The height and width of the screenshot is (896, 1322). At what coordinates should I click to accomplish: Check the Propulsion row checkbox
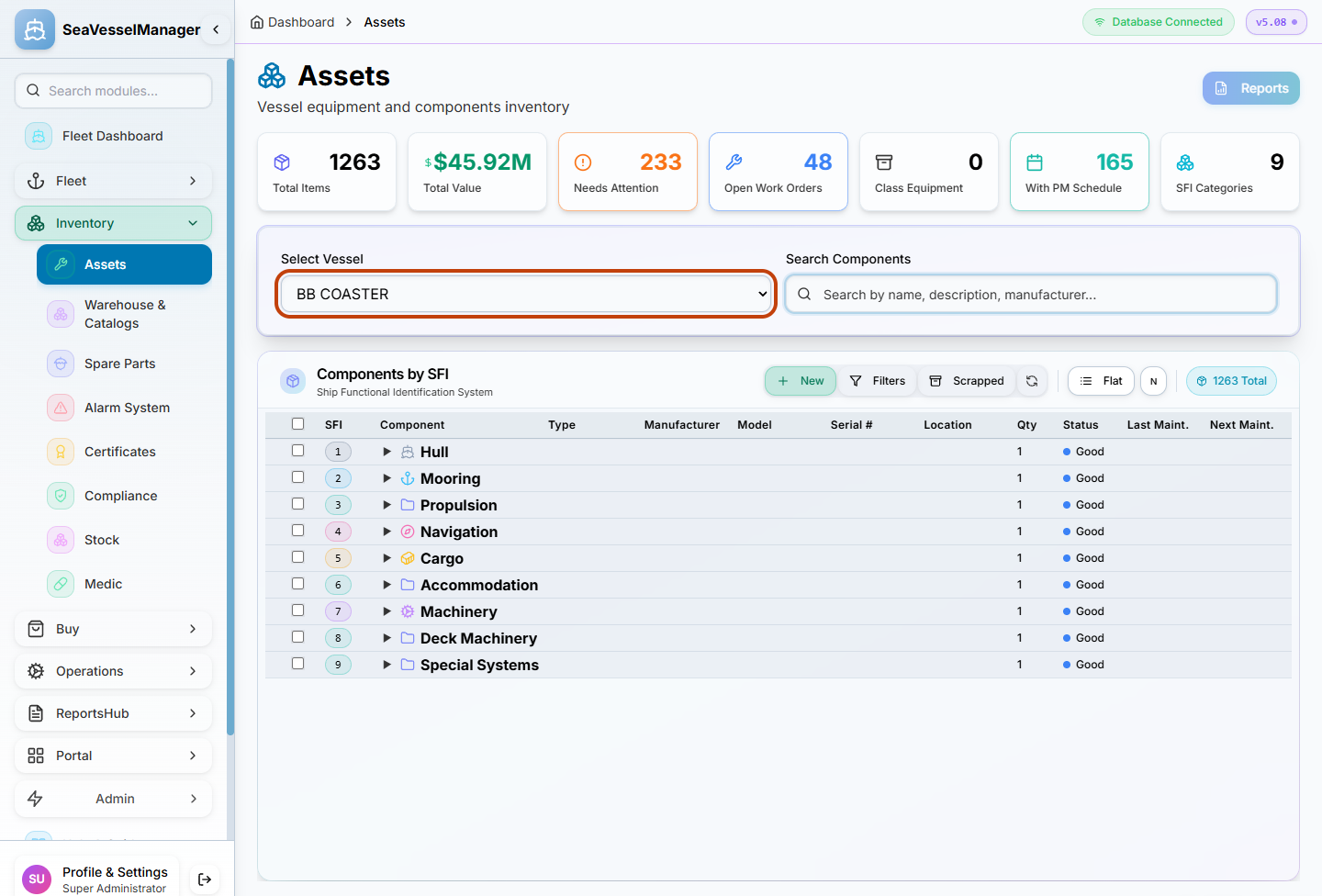[x=297, y=504]
